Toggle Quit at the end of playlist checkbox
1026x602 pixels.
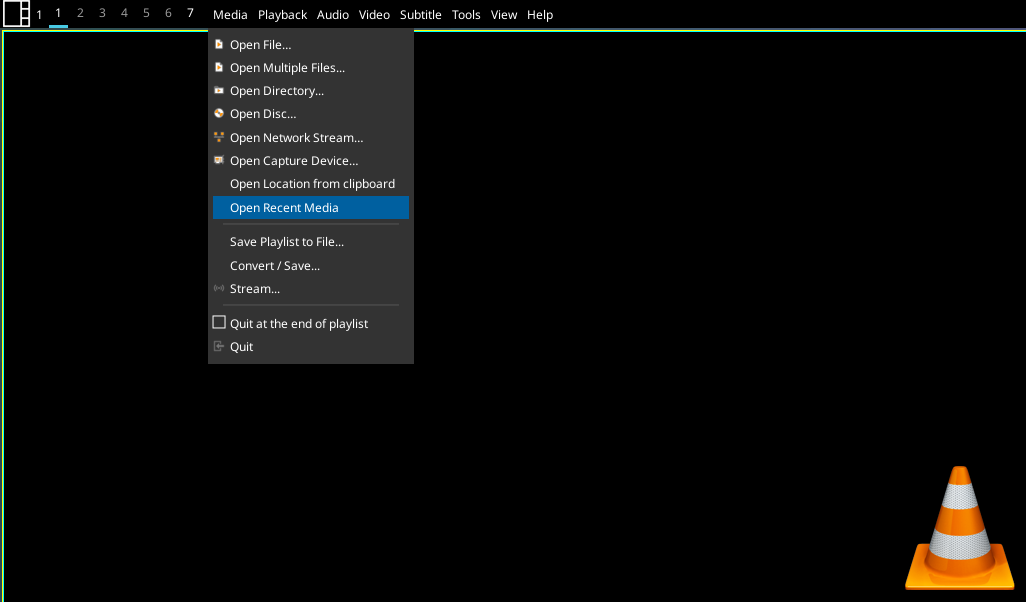coord(219,323)
